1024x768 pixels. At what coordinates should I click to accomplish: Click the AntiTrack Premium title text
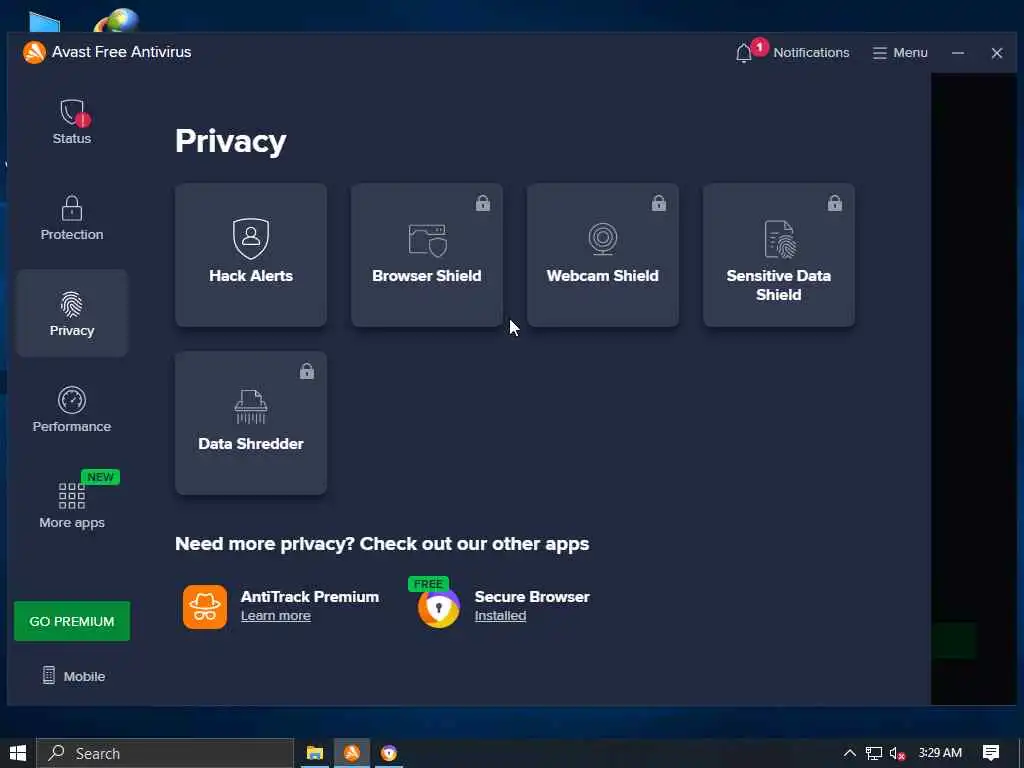tap(310, 597)
